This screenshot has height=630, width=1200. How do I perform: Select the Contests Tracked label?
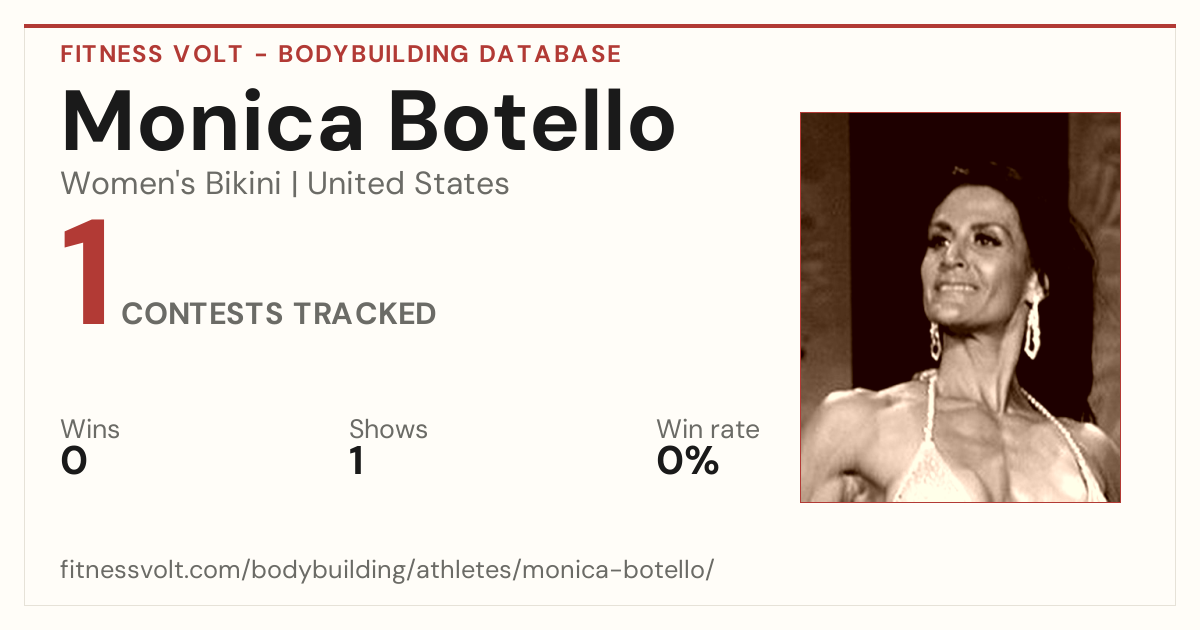(x=279, y=314)
